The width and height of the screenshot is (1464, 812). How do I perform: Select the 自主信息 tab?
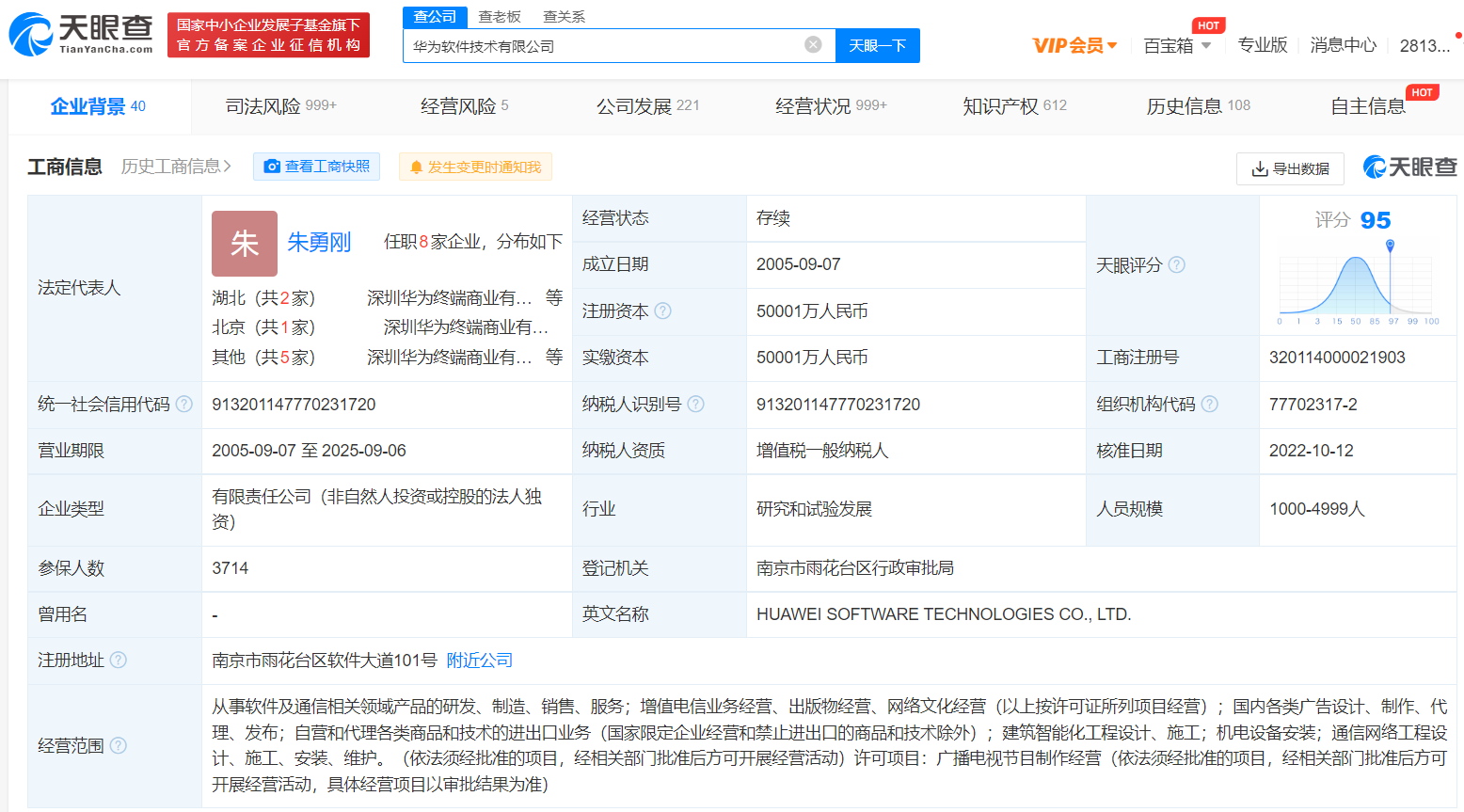click(1368, 106)
